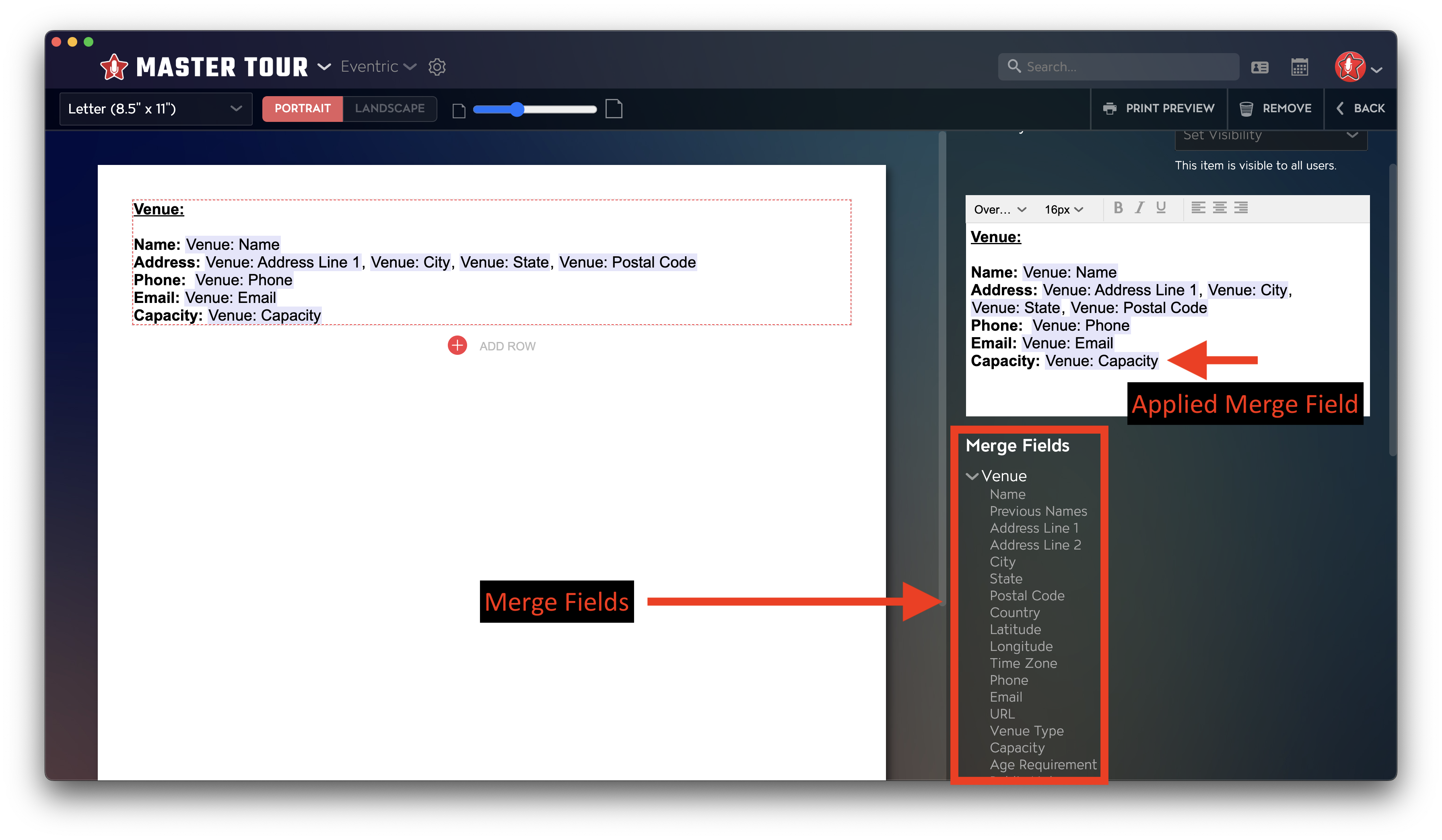The image size is (1442, 840).
Task: Insert the URL merge field
Action: 1002,714
